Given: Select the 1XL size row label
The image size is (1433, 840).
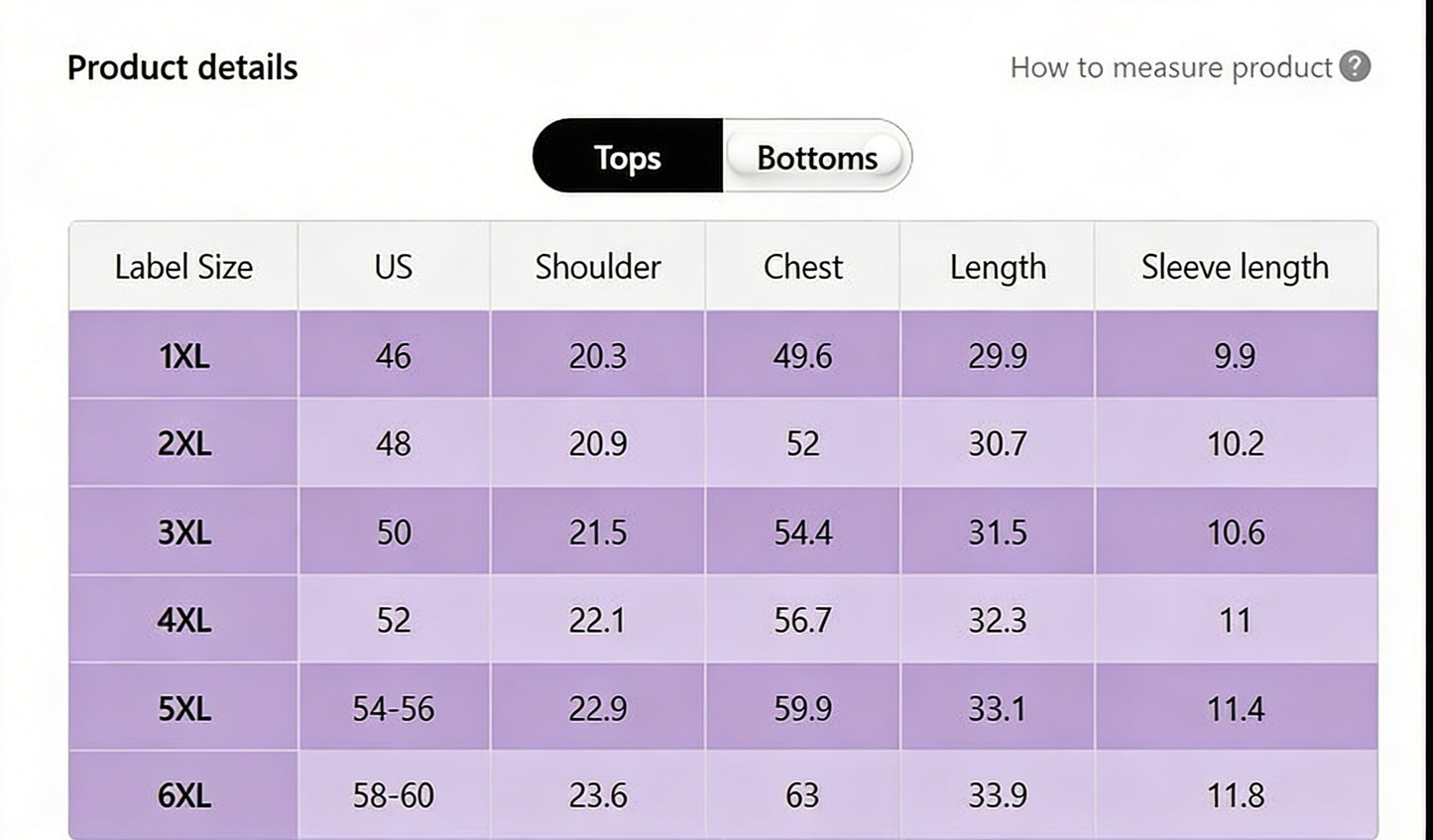Looking at the screenshot, I should point(183,355).
